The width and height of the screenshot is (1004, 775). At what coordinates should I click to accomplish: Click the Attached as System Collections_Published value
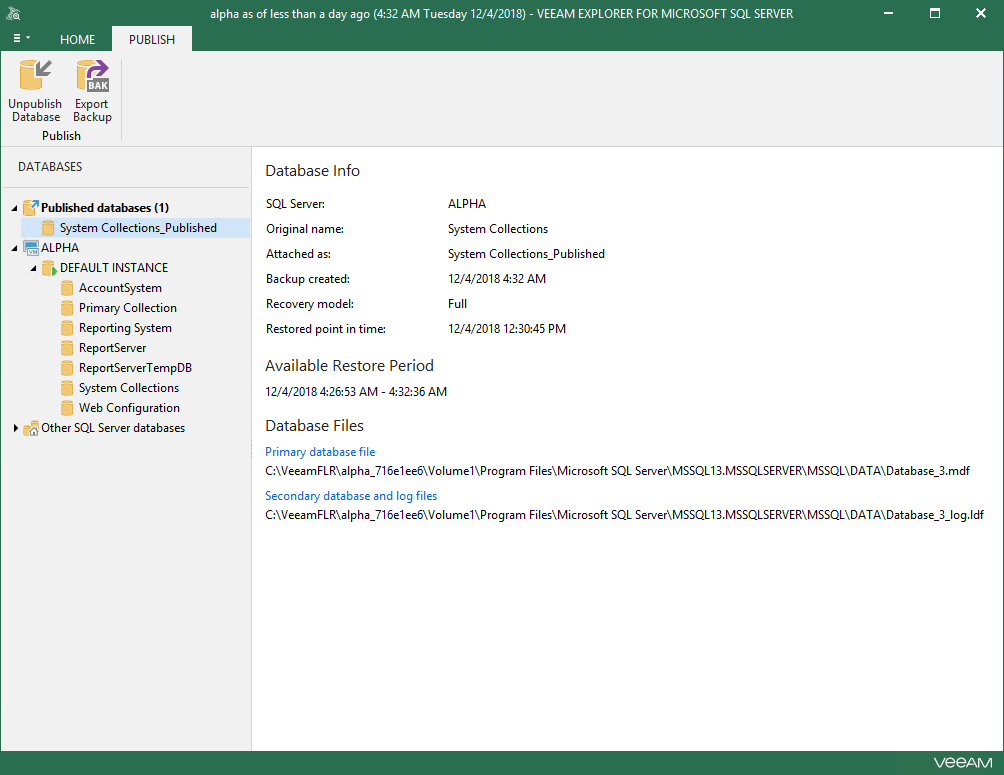point(526,254)
